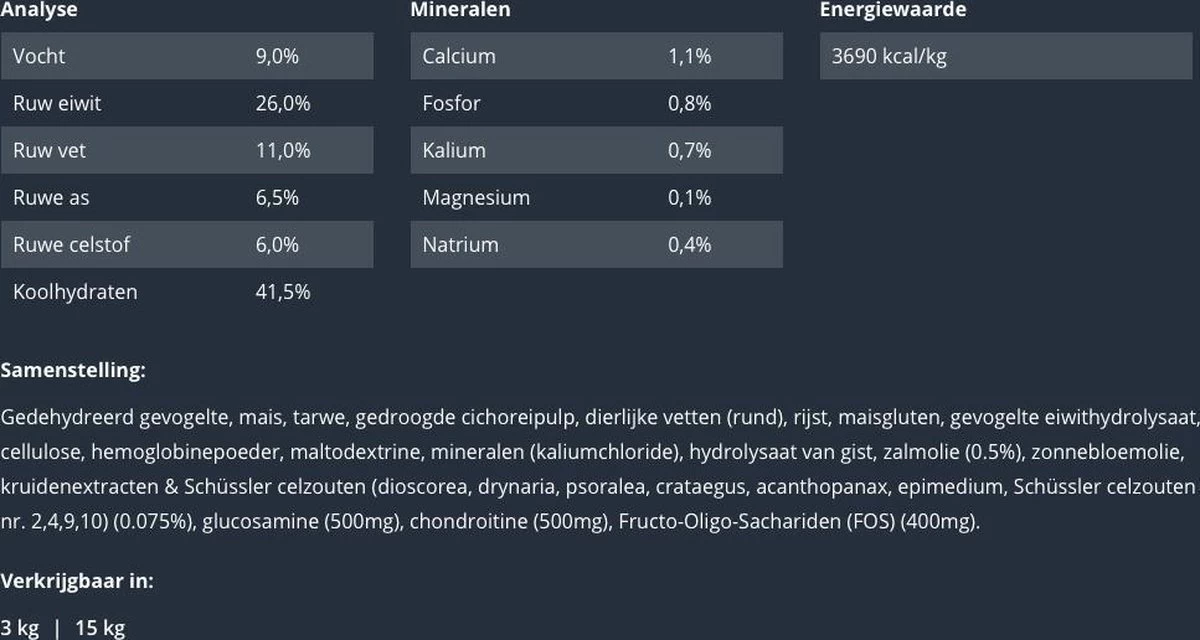1200x640 pixels.
Task: Click the Kalium 0,7% row
Action: click(x=596, y=150)
